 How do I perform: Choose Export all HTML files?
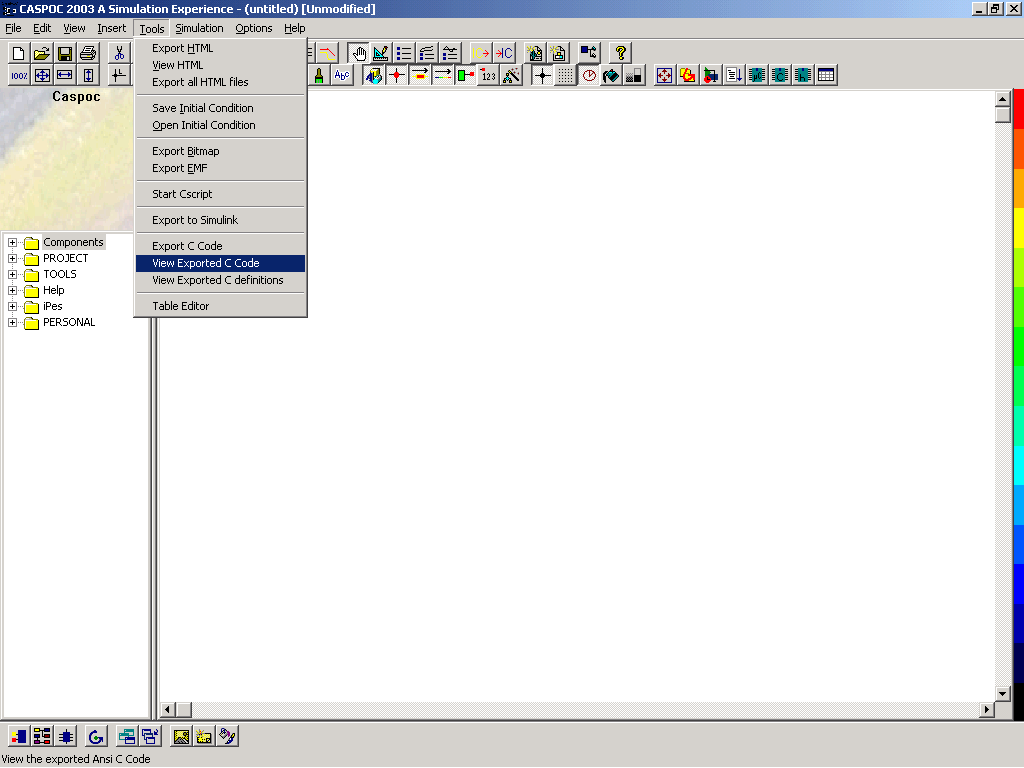[221, 82]
